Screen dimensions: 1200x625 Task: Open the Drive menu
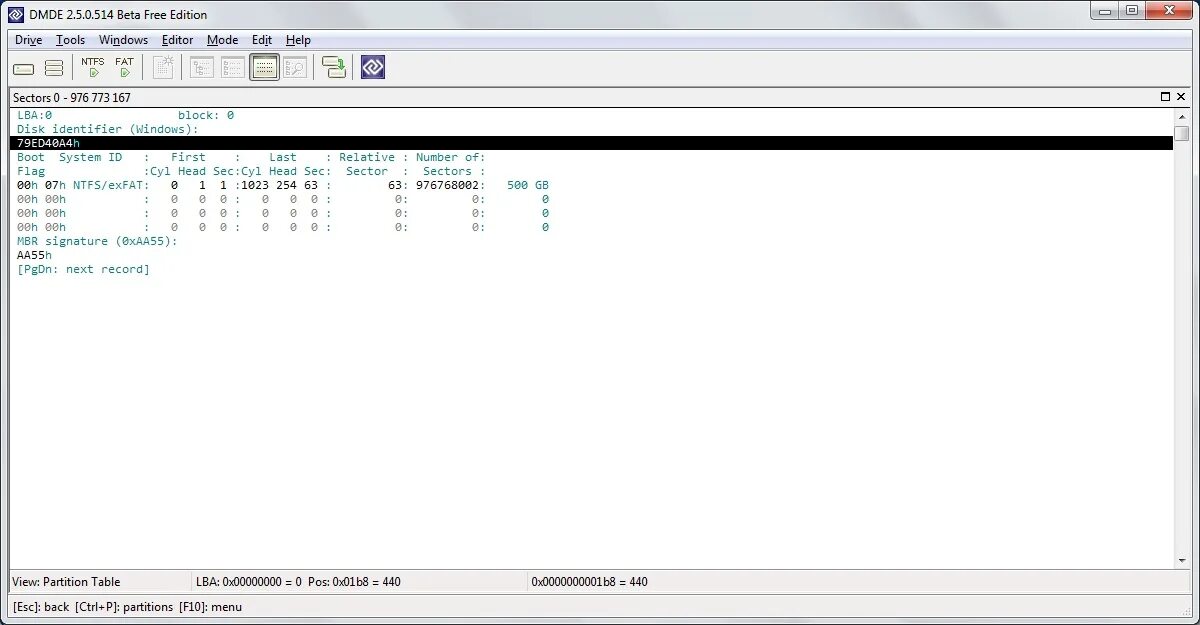28,40
